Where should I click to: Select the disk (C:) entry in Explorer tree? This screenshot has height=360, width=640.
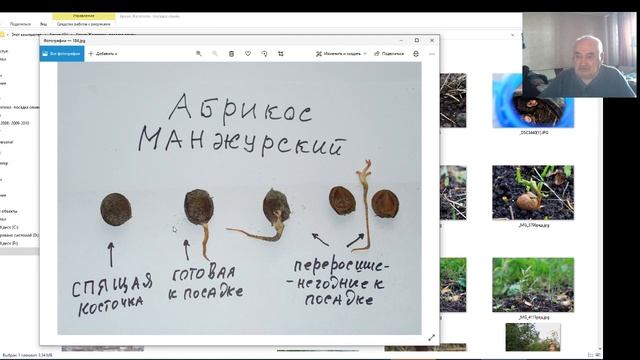pyautogui.click(x=9, y=227)
